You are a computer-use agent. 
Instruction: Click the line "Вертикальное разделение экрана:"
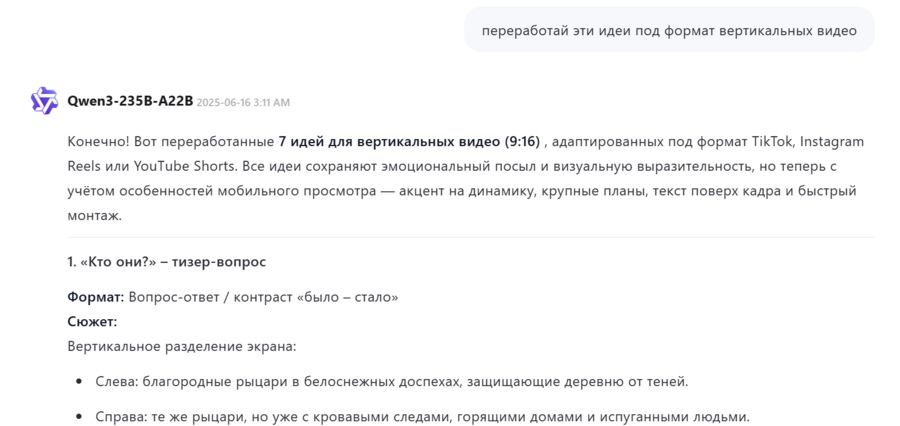click(182, 346)
